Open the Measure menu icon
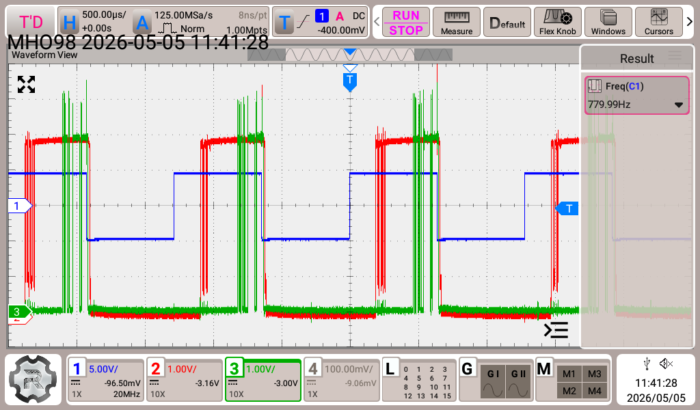Image resolution: width=700 pixels, height=410 pixels. 456,22
